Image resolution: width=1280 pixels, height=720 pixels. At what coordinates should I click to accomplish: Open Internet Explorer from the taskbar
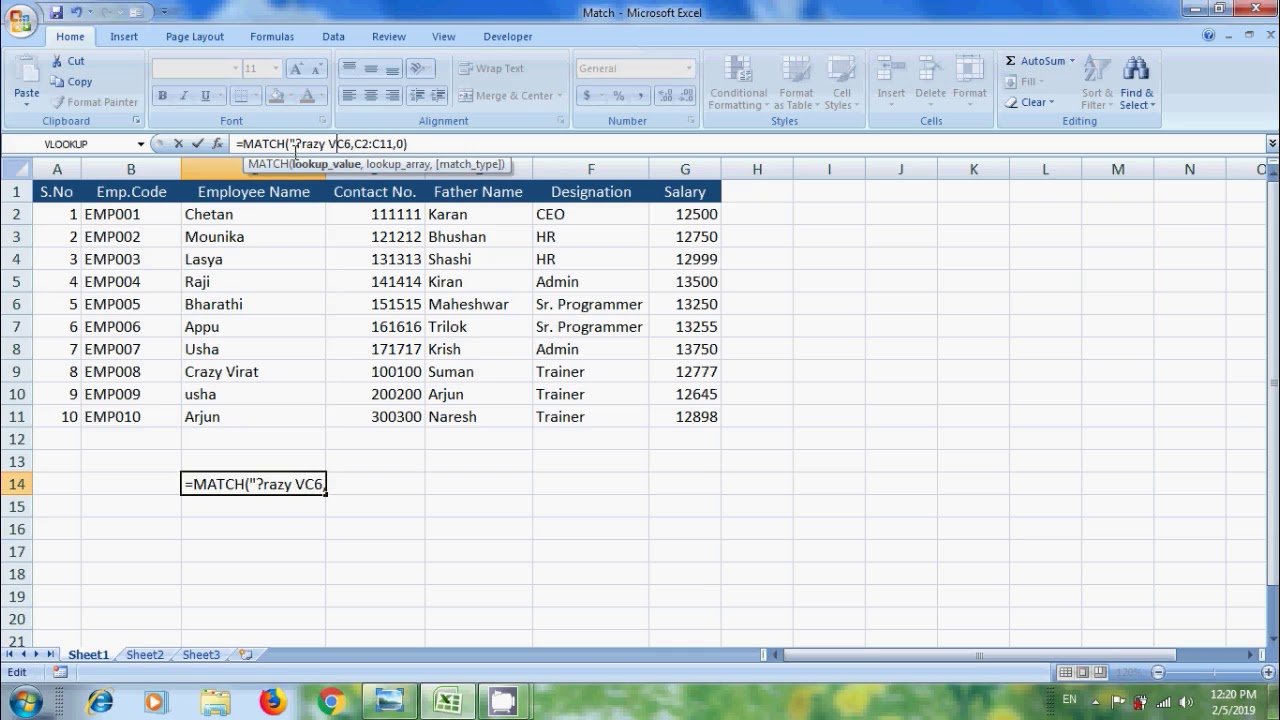pos(100,702)
